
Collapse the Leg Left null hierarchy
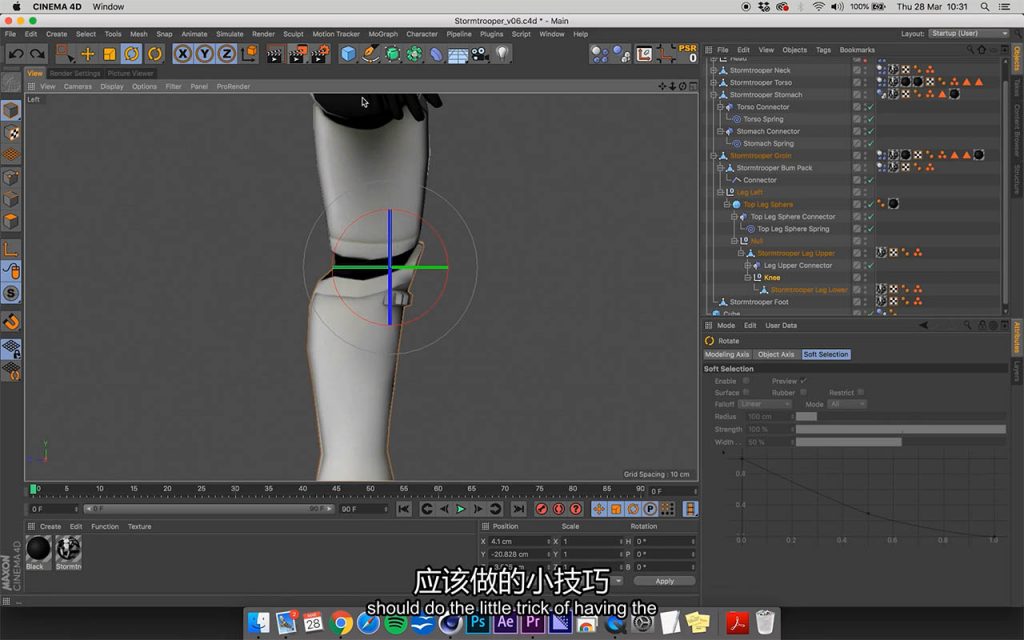click(720, 193)
